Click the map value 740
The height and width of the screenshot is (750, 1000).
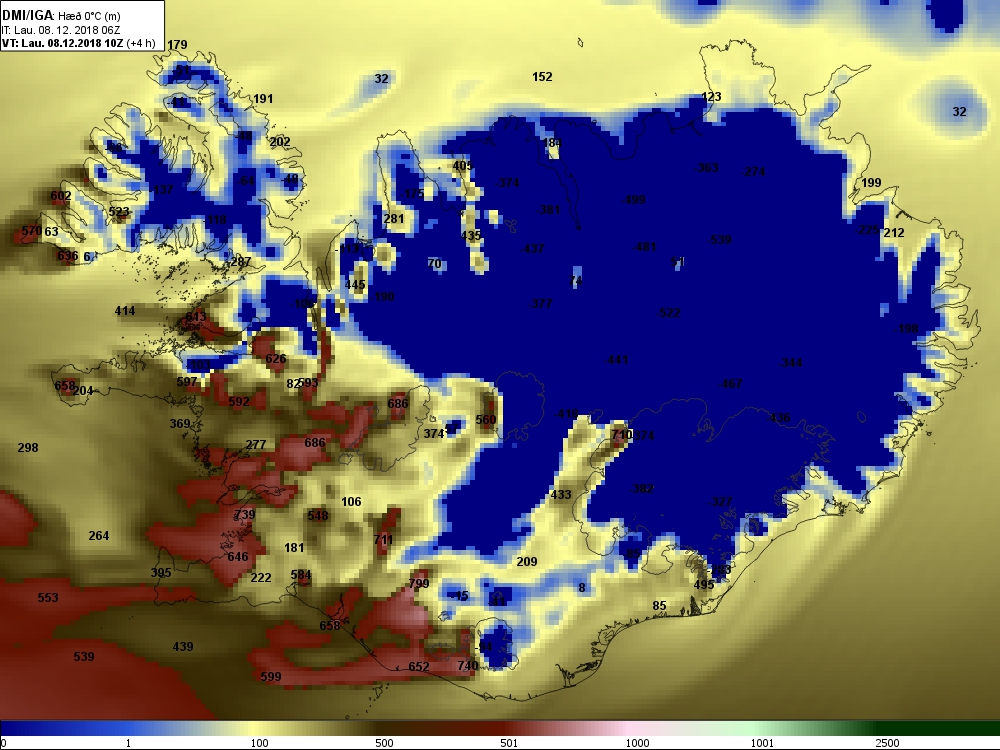coord(467,665)
